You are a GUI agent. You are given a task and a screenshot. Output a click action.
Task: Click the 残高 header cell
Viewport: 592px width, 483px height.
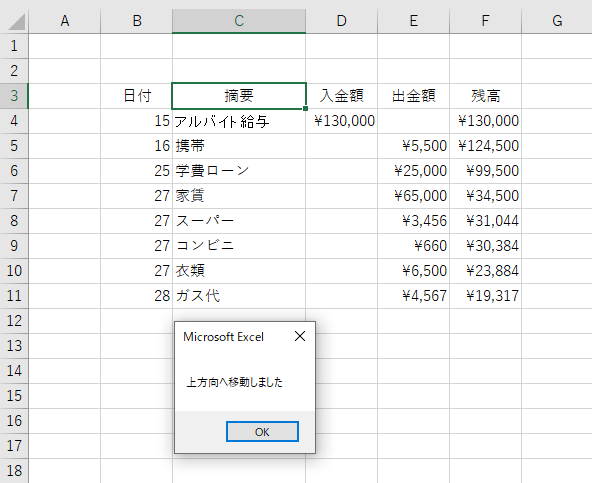point(486,96)
